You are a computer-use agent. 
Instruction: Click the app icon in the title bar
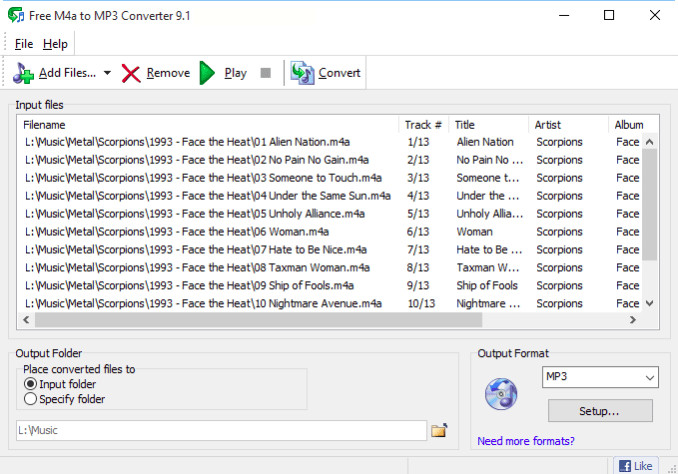coord(16,15)
